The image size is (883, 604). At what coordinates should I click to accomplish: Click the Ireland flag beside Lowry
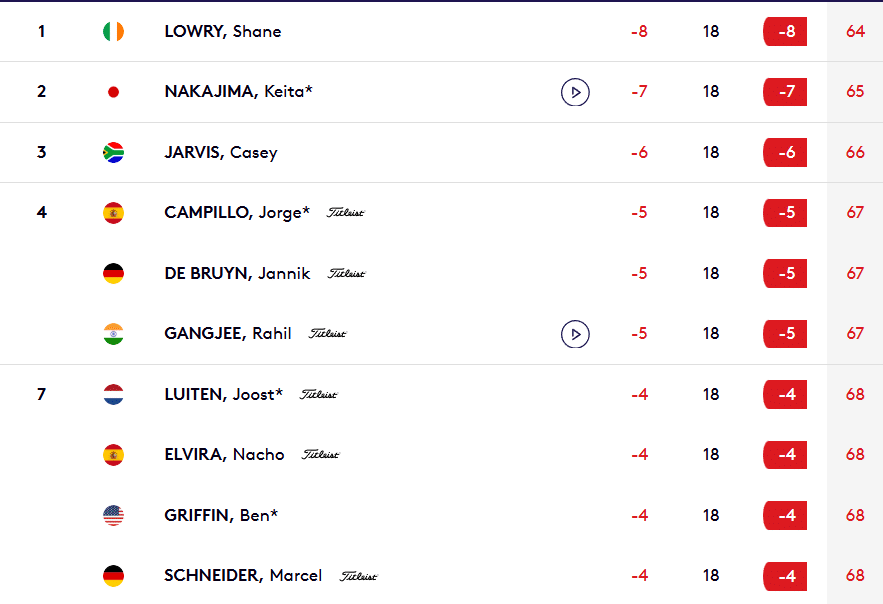(x=114, y=32)
